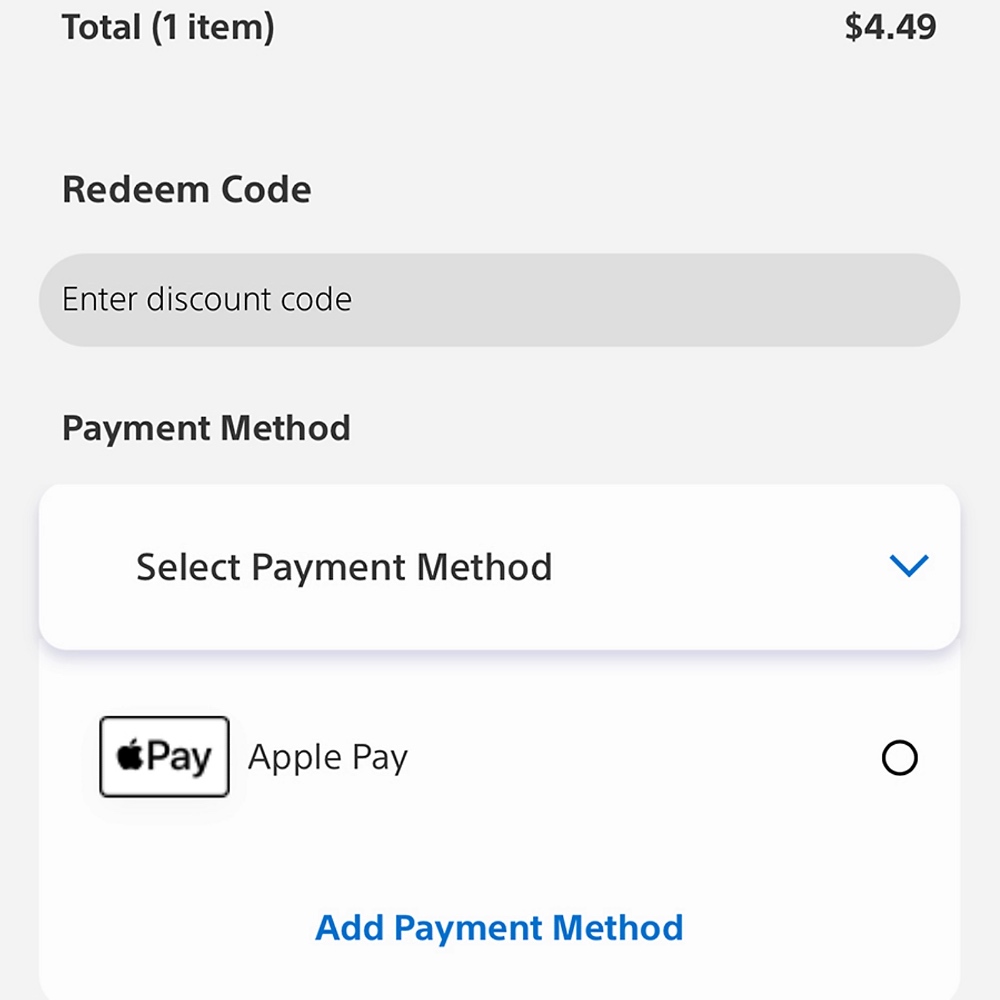Click the Add Payment Method link
This screenshot has height=1000, width=1000.
pyautogui.click(x=499, y=928)
